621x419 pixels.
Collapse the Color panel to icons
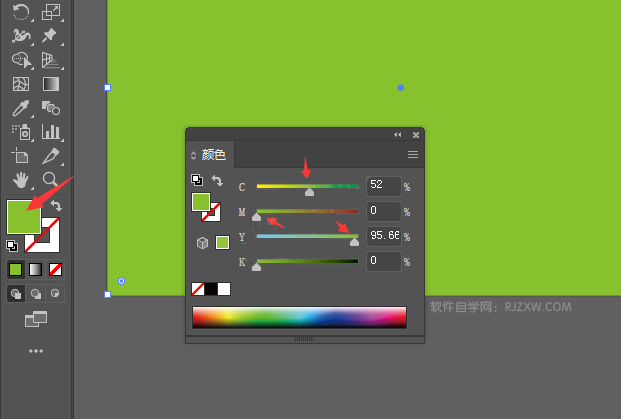[x=398, y=135]
